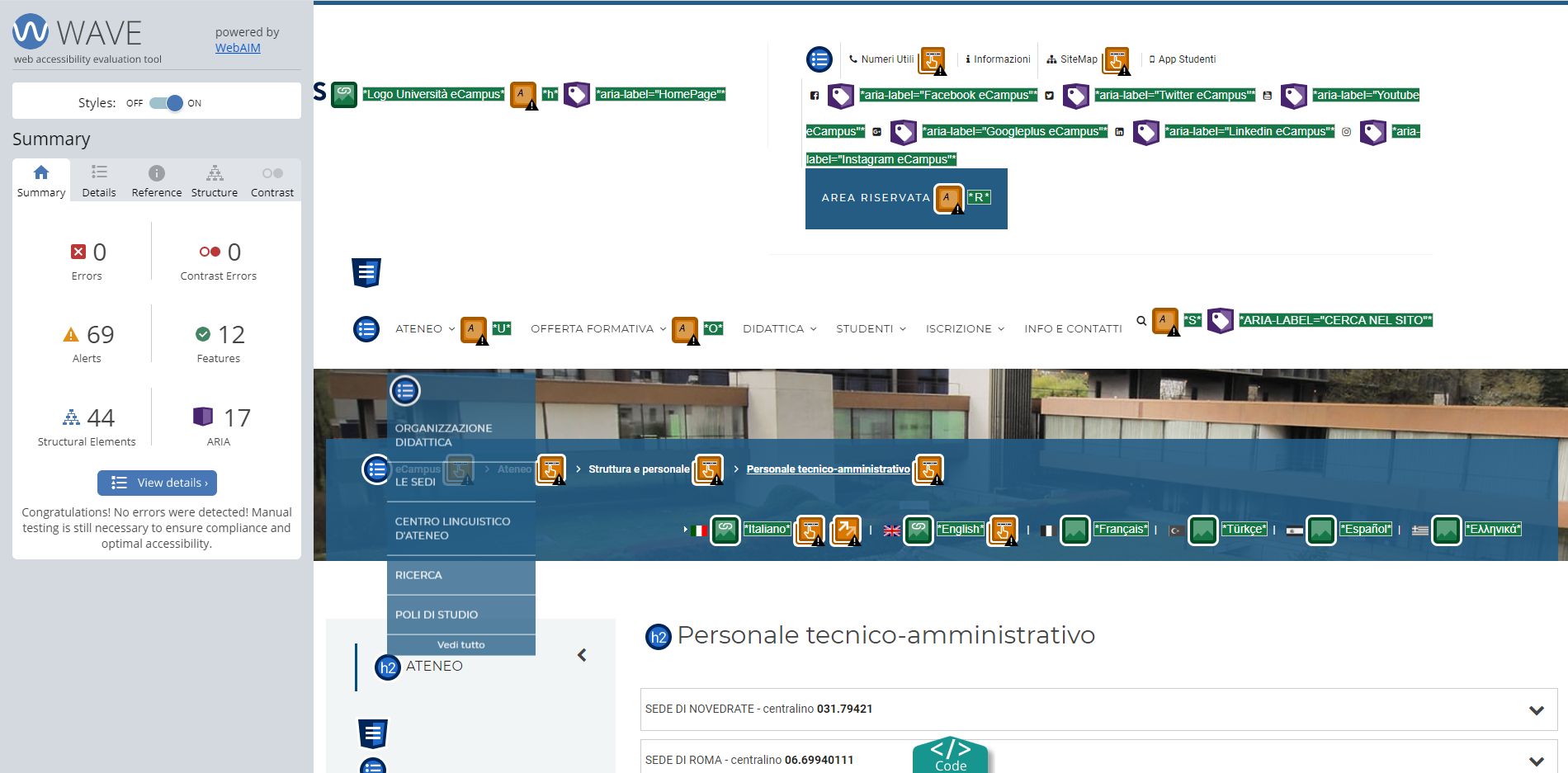The height and width of the screenshot is (773, 1568).
Task: Open the INFO E CONTATTI menu item
Action: click(x=1073, y=328)
